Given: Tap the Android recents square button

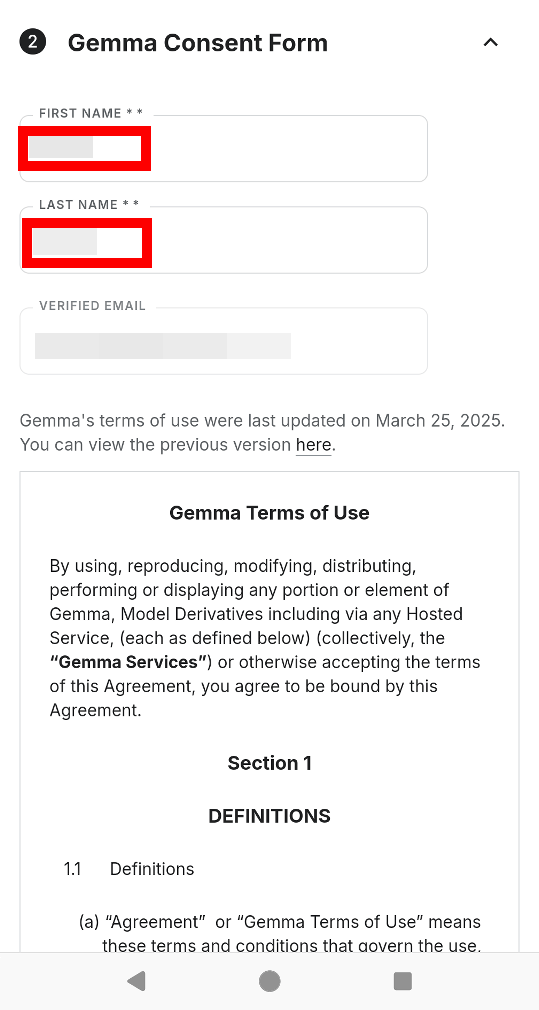Looking at the screenshot, I should click(402, 981).
